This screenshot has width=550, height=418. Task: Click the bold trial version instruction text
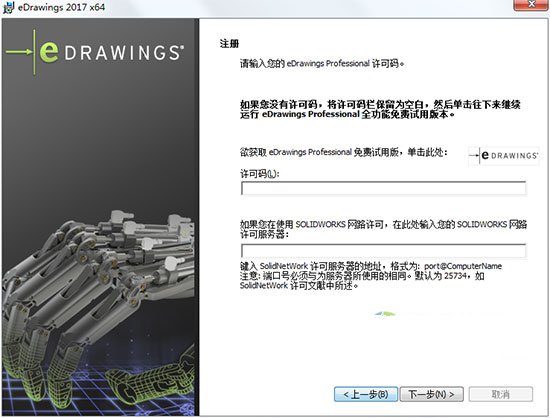point(380,109)
